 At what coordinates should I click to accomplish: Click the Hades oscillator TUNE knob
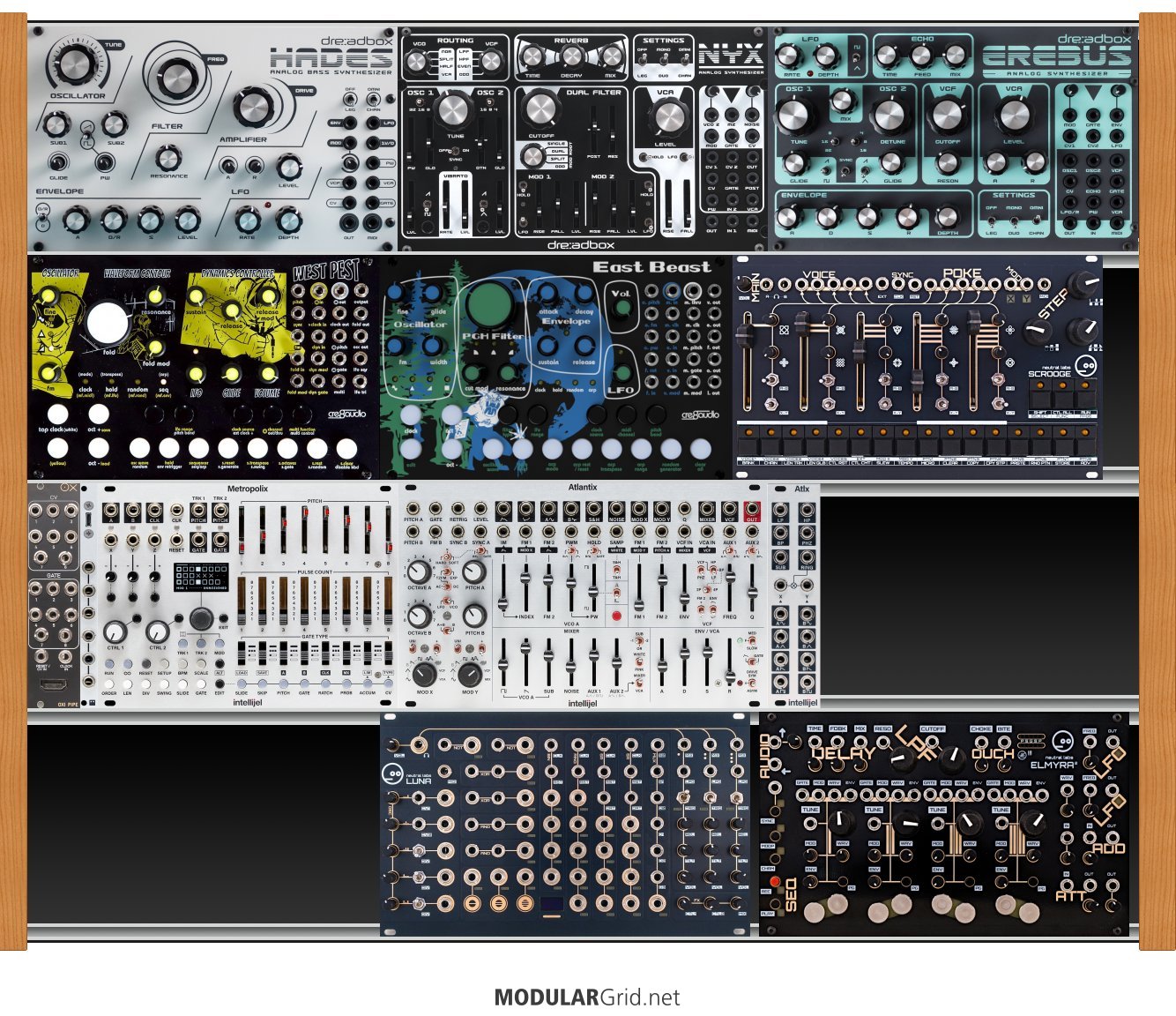(x=74, y=63)
